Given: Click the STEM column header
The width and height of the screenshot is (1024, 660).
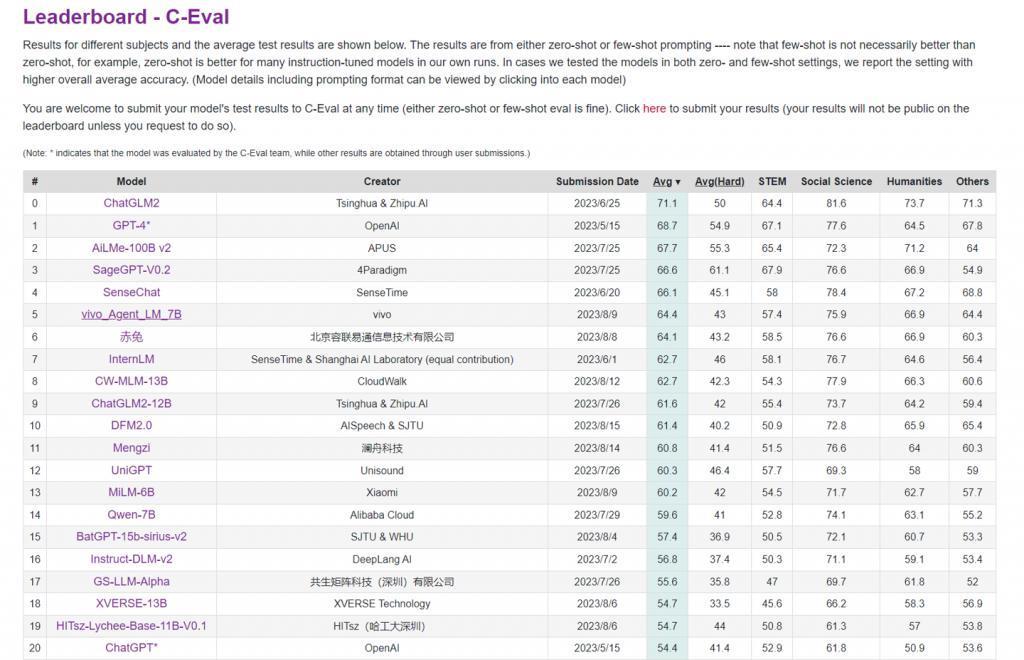Looking at the screenshot, I should 772,182.
